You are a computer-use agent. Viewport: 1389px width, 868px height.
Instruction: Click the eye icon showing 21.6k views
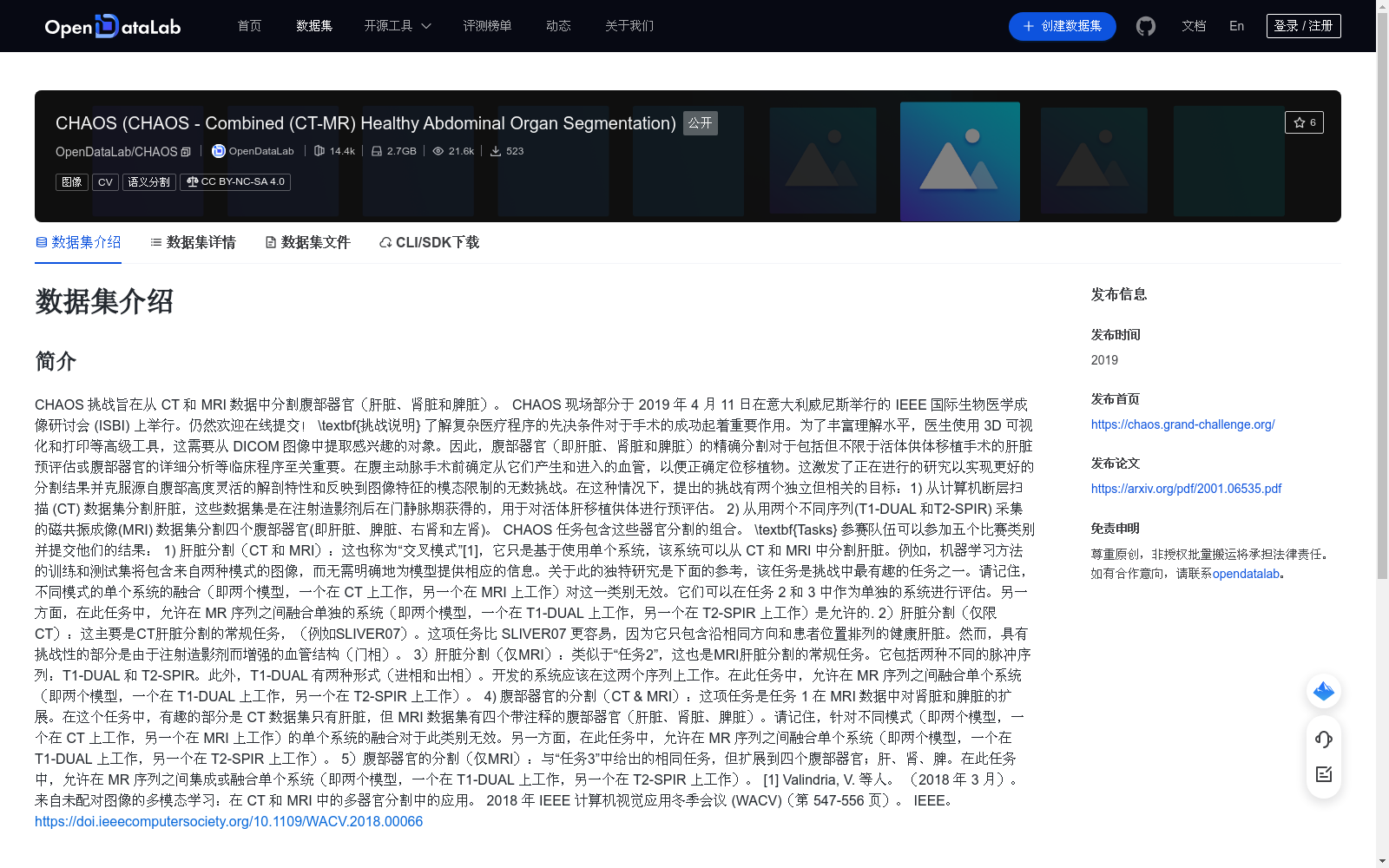pos(438,150)
